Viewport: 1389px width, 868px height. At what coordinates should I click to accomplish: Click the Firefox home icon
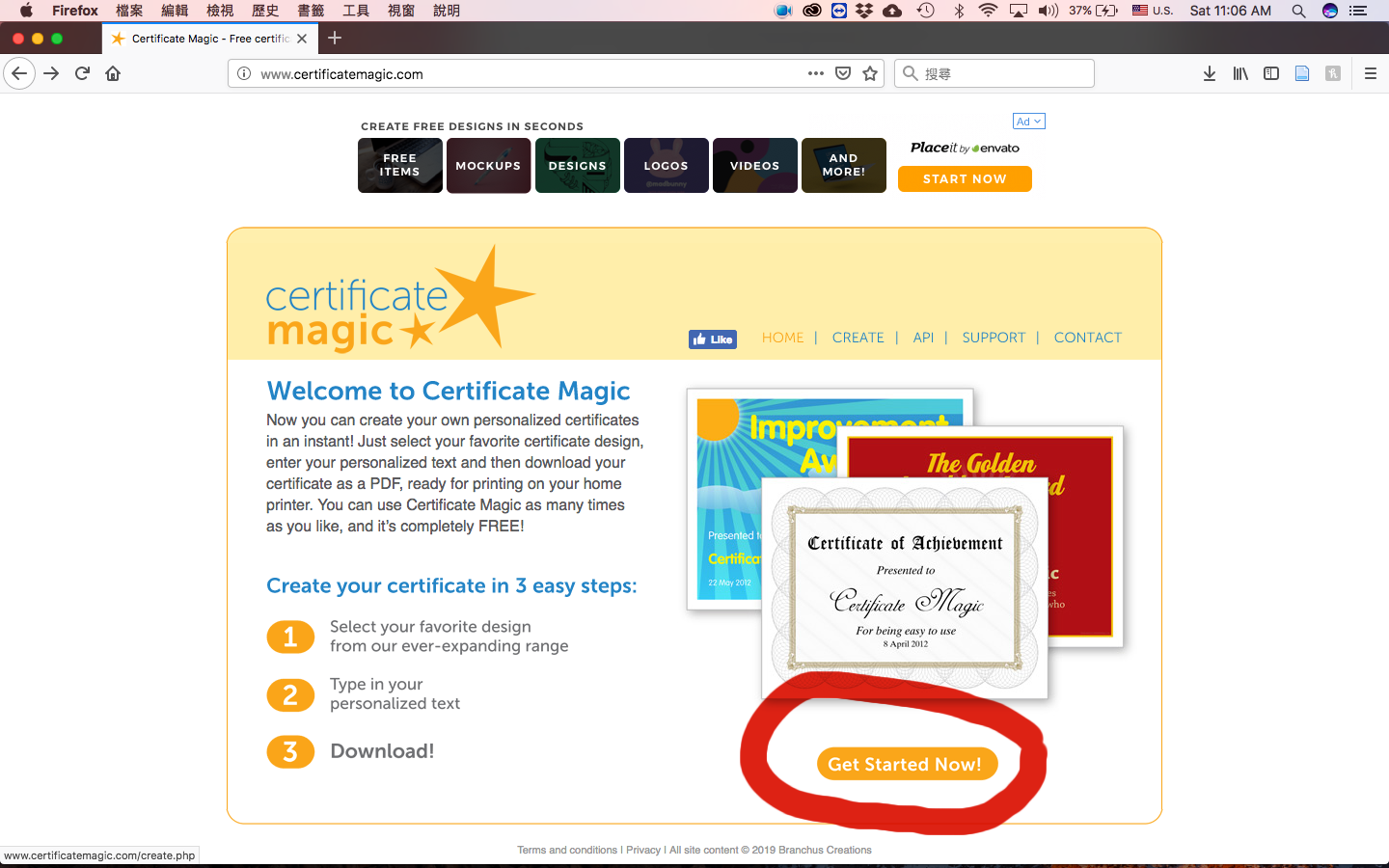coord(113,73)
